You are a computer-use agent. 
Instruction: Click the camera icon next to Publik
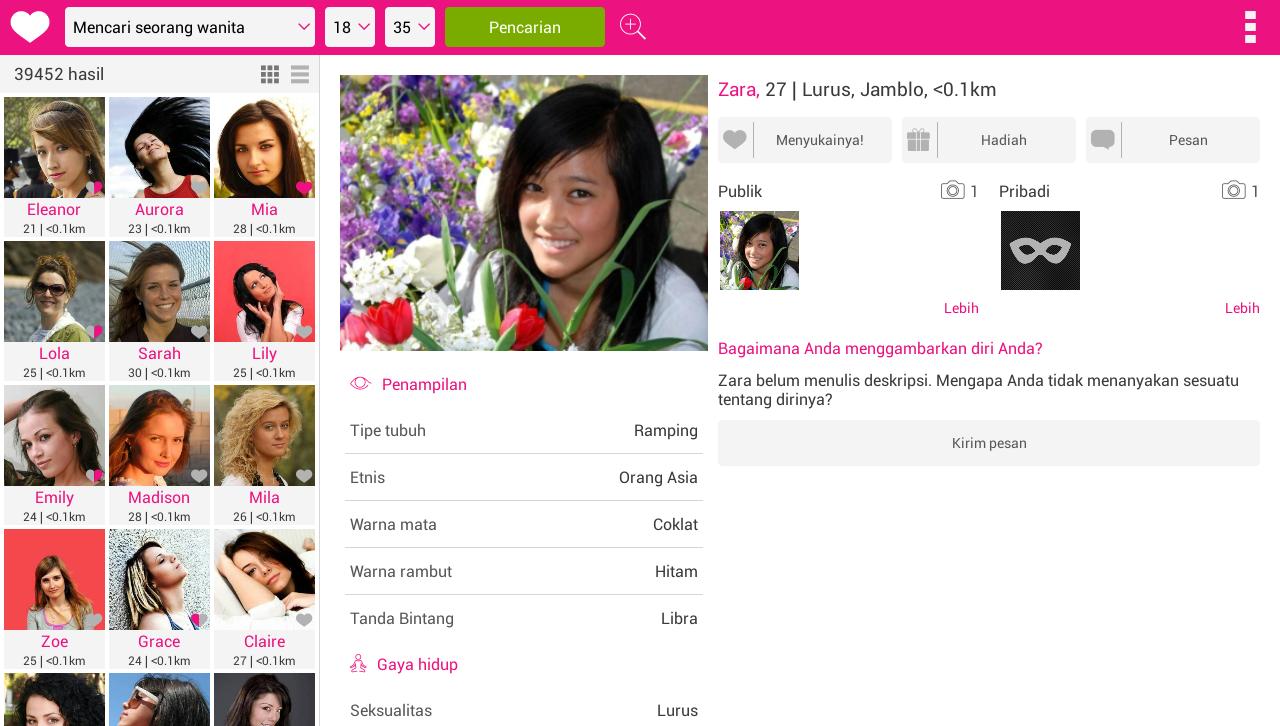(x=952, y=190)
